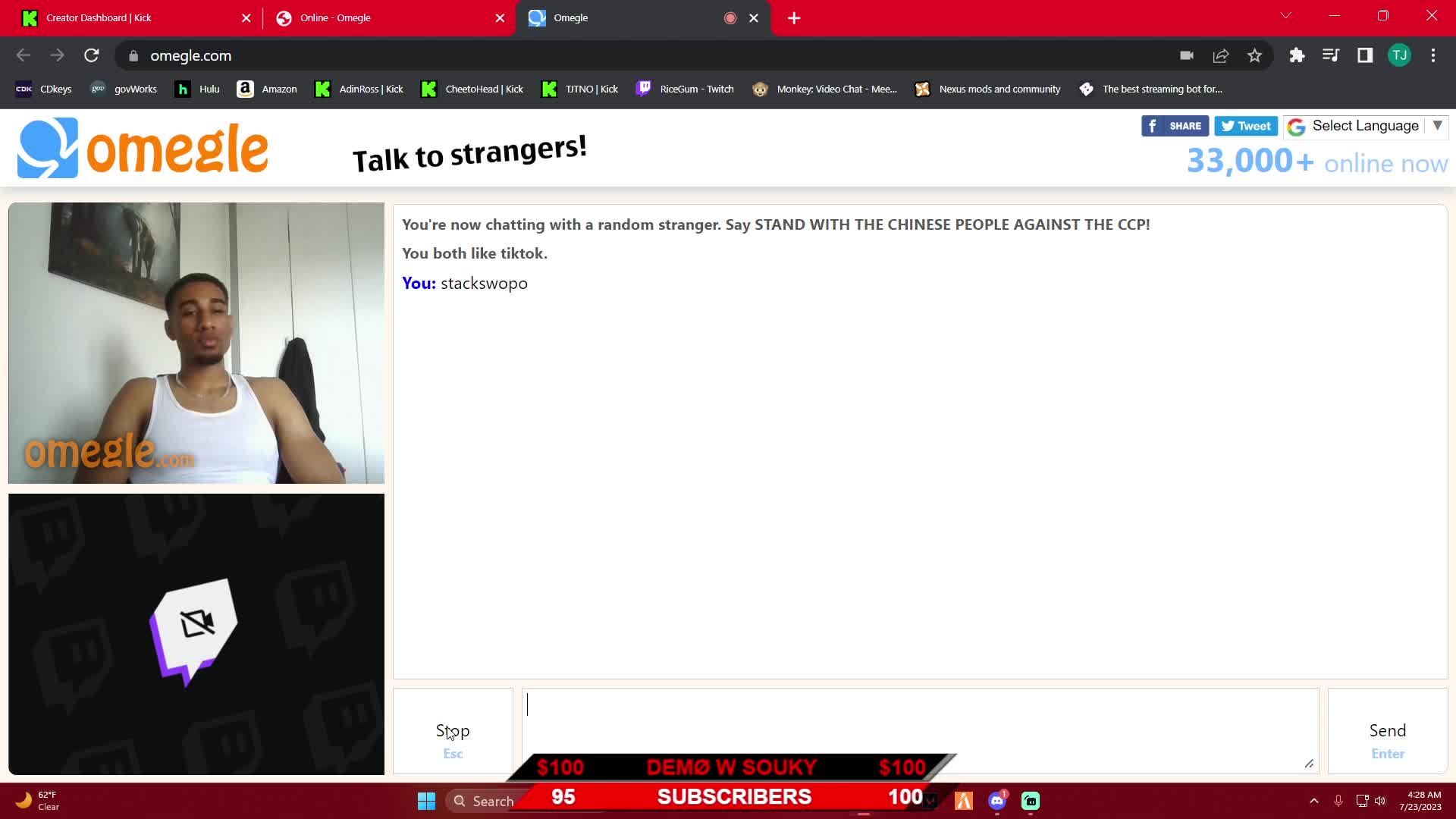Open the TJ profile avatar
The image size is (1456, 819).
click(x=1399, y=55)
